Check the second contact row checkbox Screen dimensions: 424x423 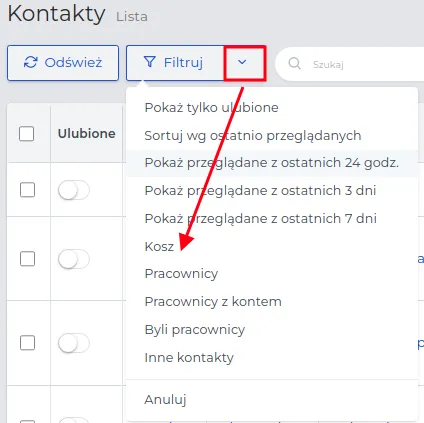pos(27,258)
